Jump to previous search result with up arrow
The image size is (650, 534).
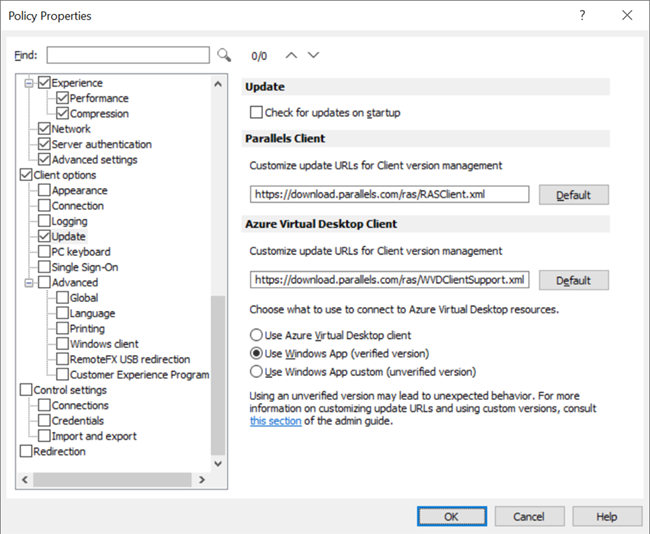[x=292, y=55]
